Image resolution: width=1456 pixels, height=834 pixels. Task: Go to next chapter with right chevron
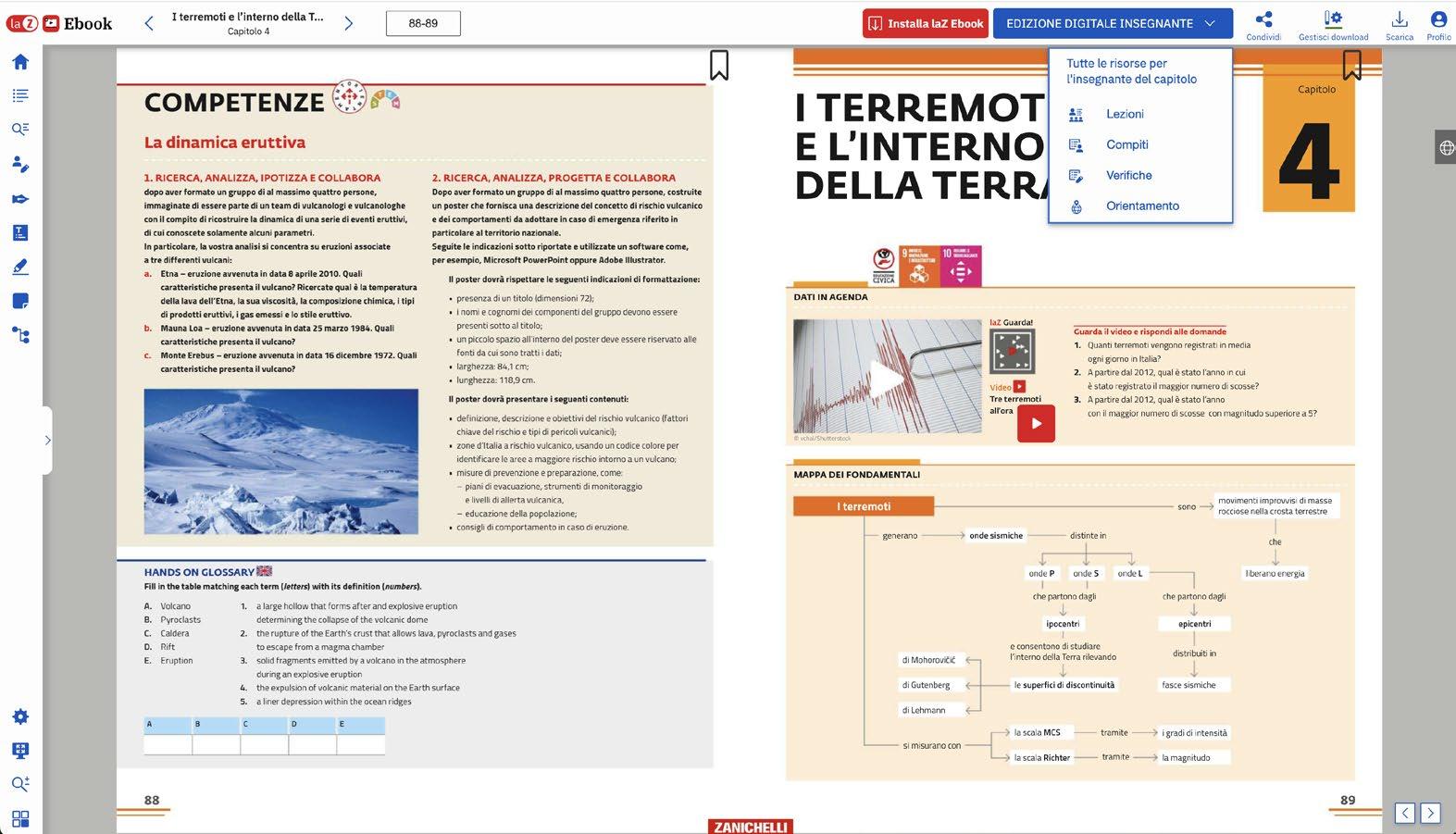click(349, 23)
